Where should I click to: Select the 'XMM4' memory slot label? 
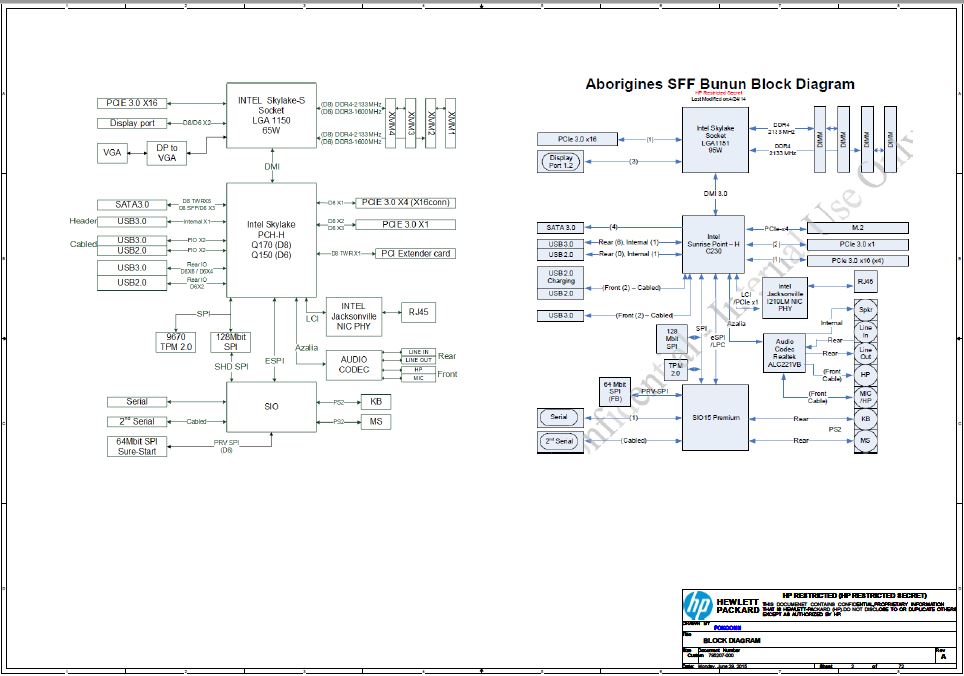(x=390, y=123)
